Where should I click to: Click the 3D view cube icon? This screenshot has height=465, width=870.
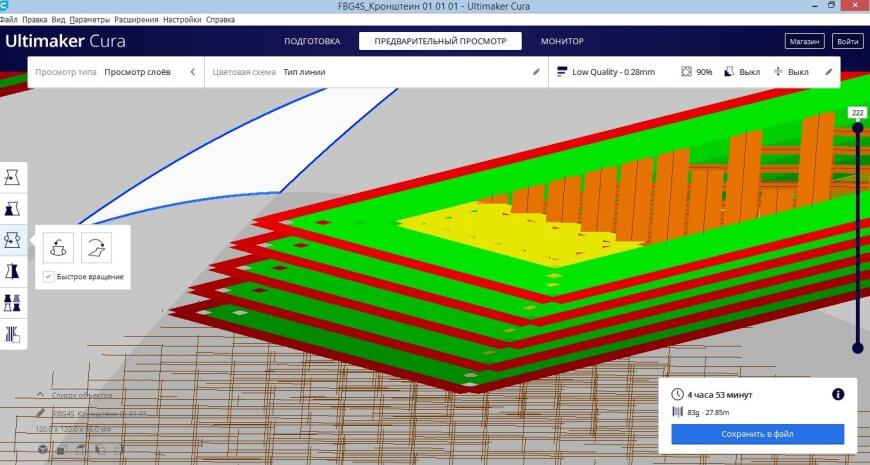pyautogui.click(x=43, y=449)
